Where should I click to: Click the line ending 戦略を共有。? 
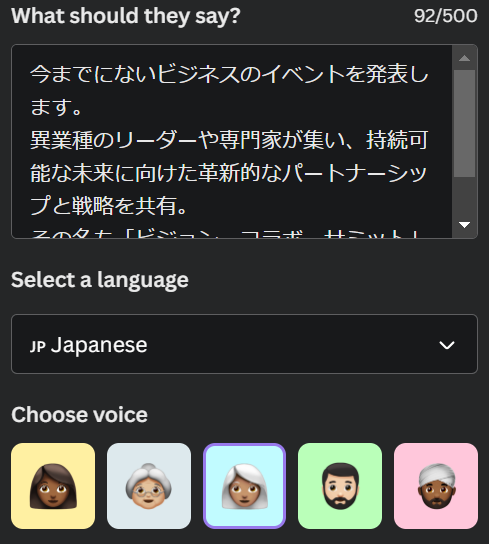(x=109, y=206)
